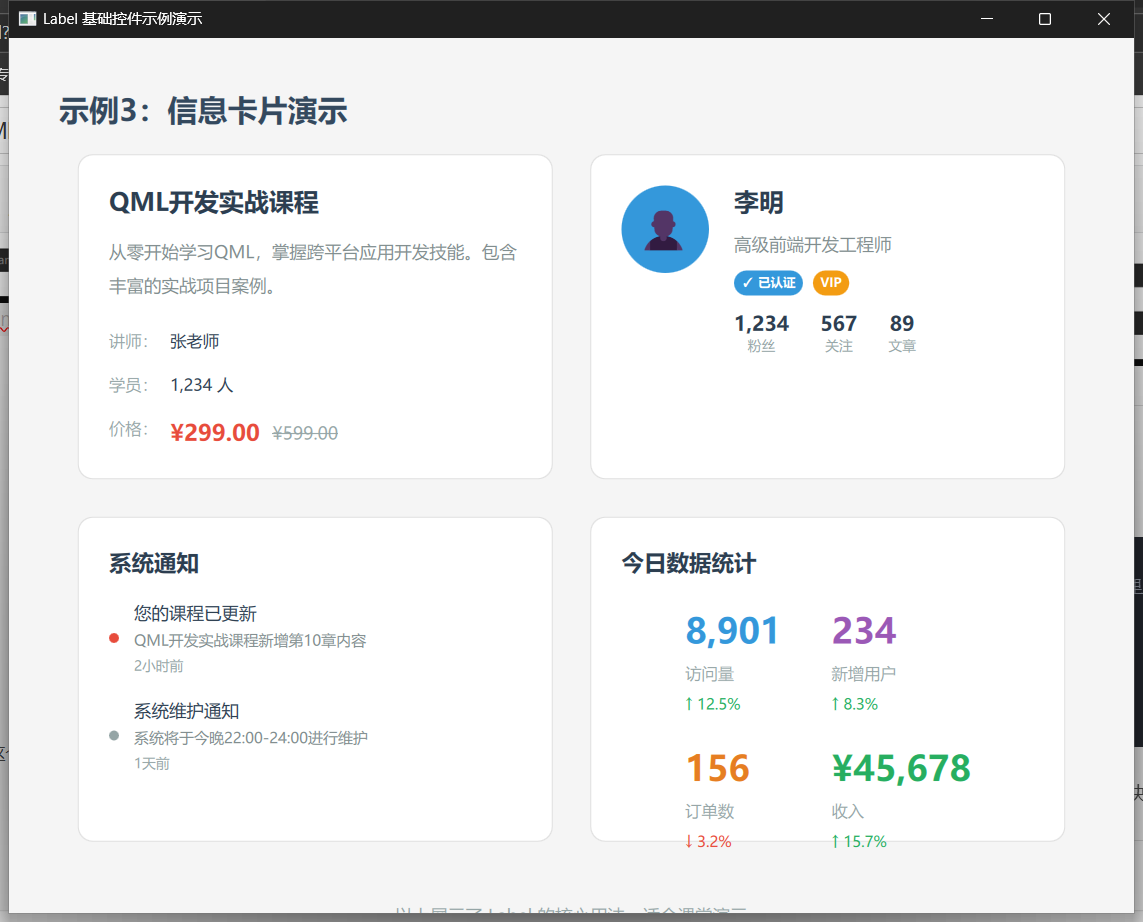Click the app icon in the title bar
Image resolution: width=1143 pixels, height=922 pixels.
tap(27, 18)
